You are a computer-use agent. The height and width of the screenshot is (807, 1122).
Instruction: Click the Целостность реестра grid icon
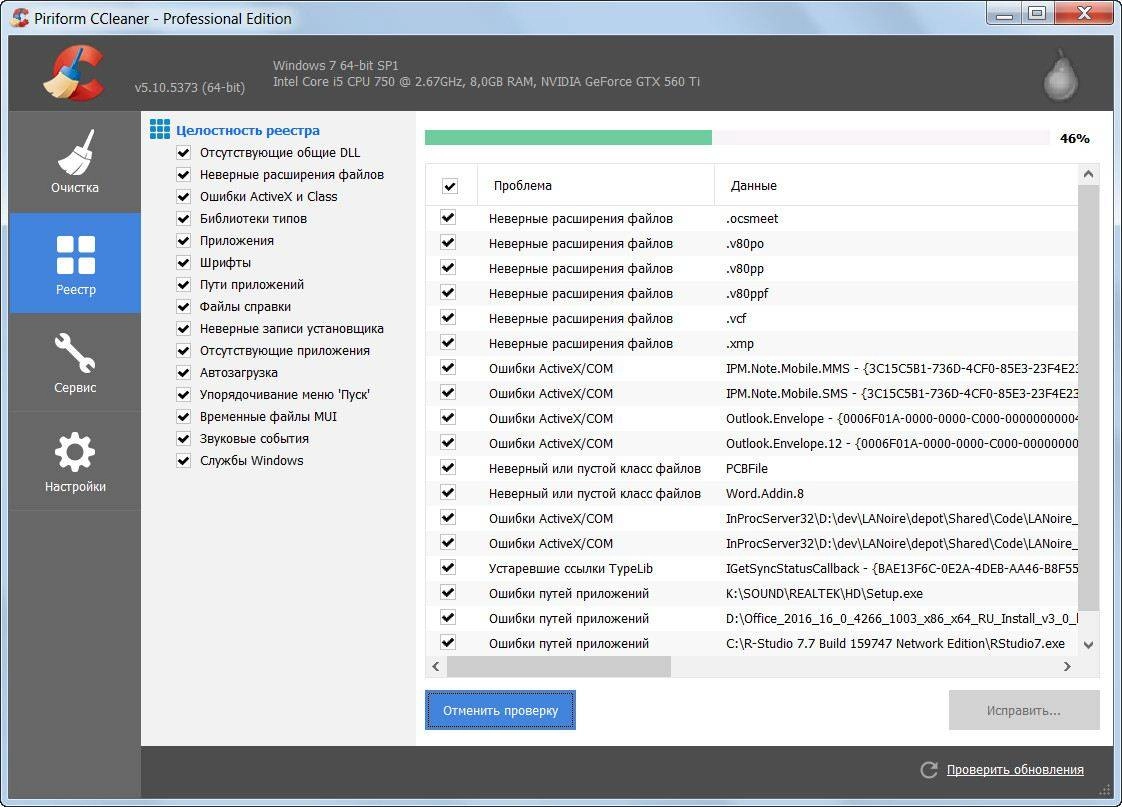click(160, 129)
